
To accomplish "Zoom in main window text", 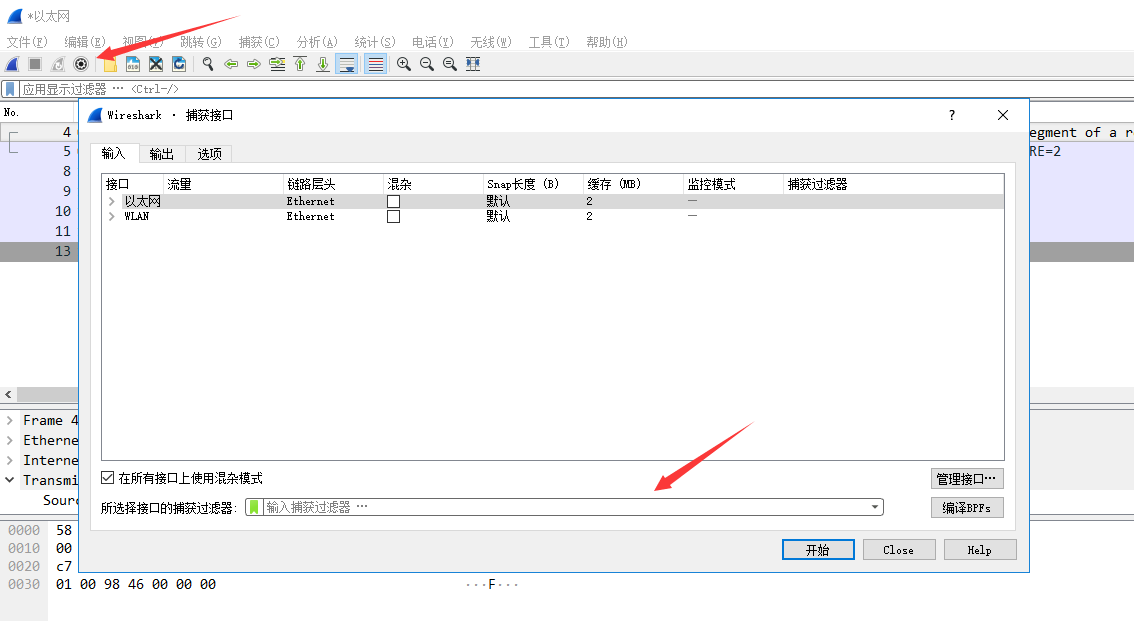I will 404,64.
